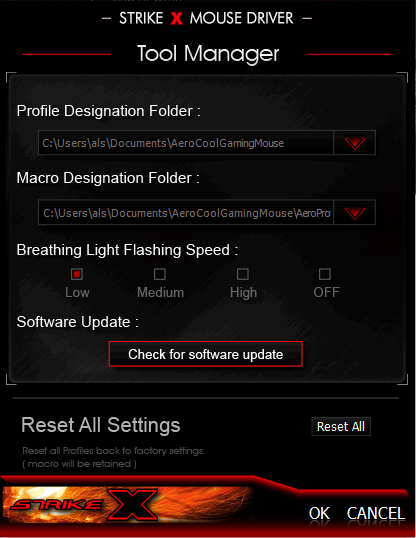Enable the Medium flashing speed checkbox
This screenshot has width=416, height=538.
[x=160, y=274]
